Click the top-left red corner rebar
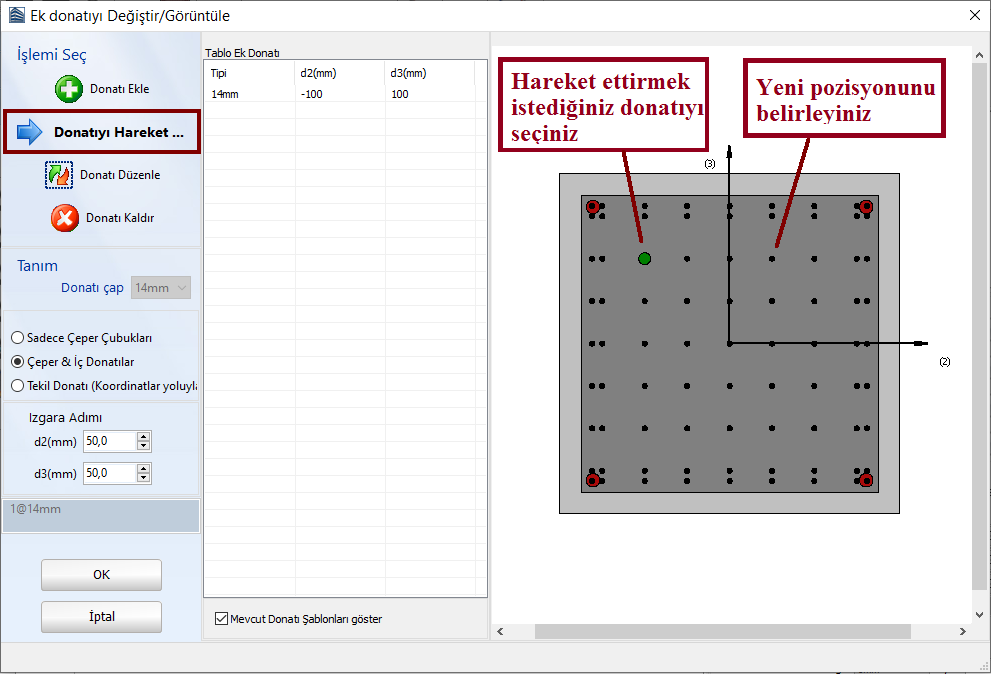 tap(593, 207)
